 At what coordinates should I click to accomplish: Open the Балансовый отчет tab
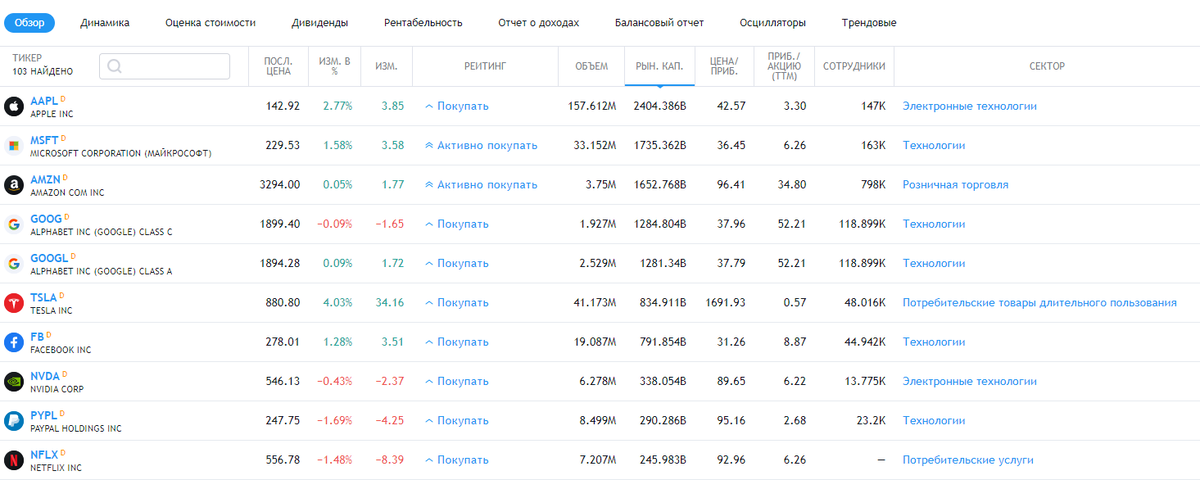[x=662, y=22]
